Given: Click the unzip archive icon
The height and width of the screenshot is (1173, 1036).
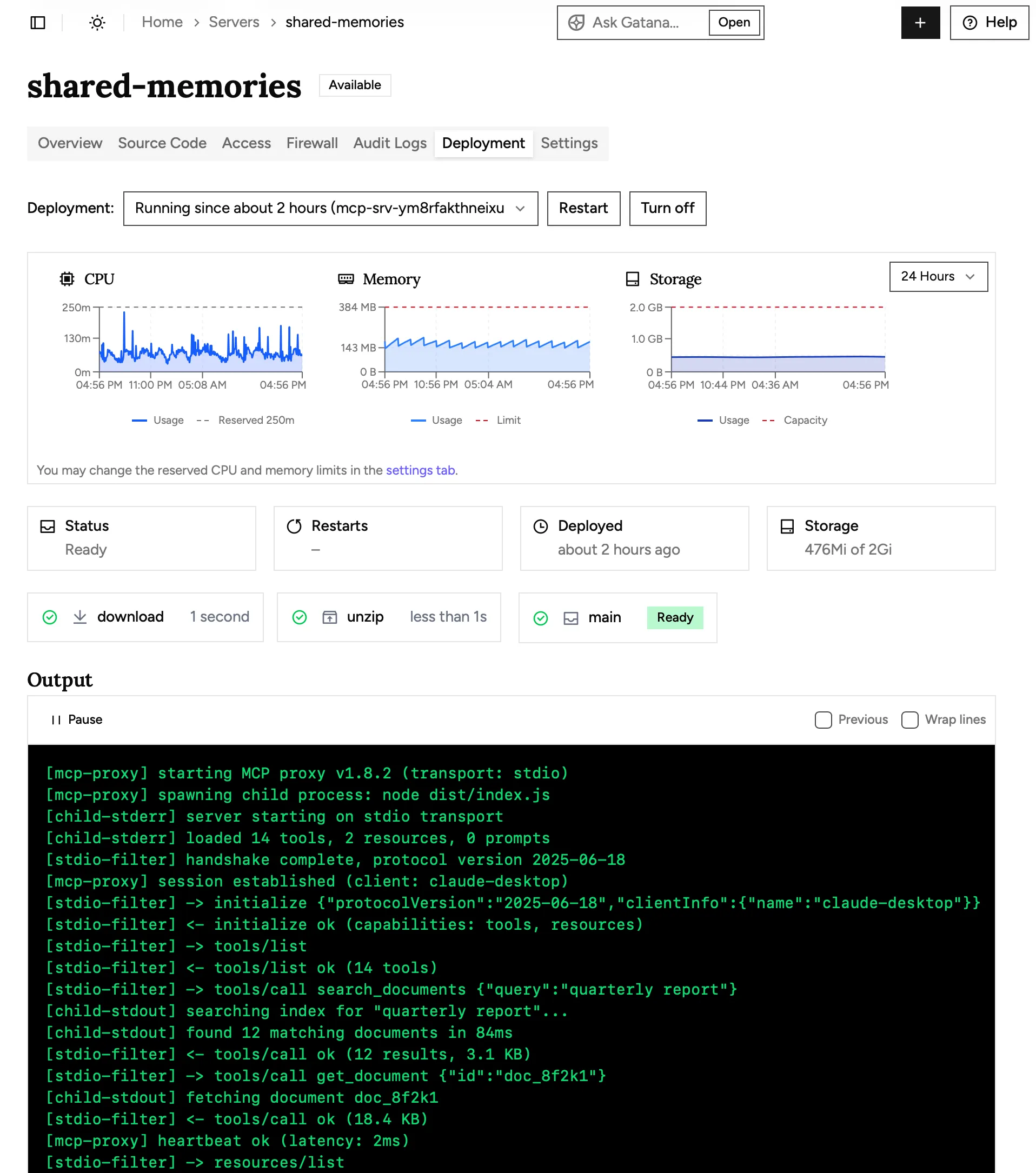Looking at the screenshot, I should click(x=329, y=617).
